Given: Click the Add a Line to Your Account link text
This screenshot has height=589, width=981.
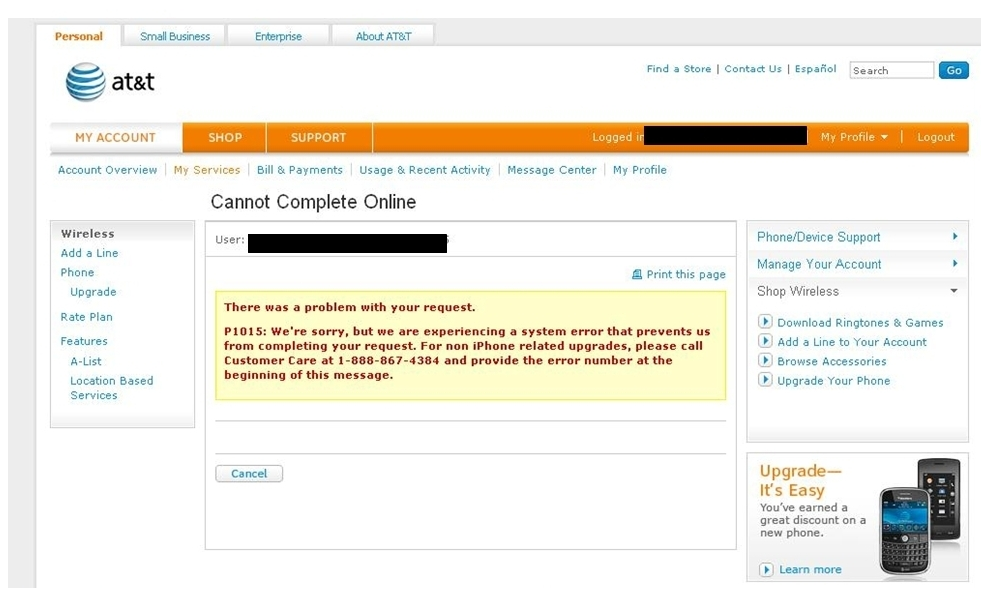Looking at the screenshot, I should pyautogui.click(x=852, y=342).
